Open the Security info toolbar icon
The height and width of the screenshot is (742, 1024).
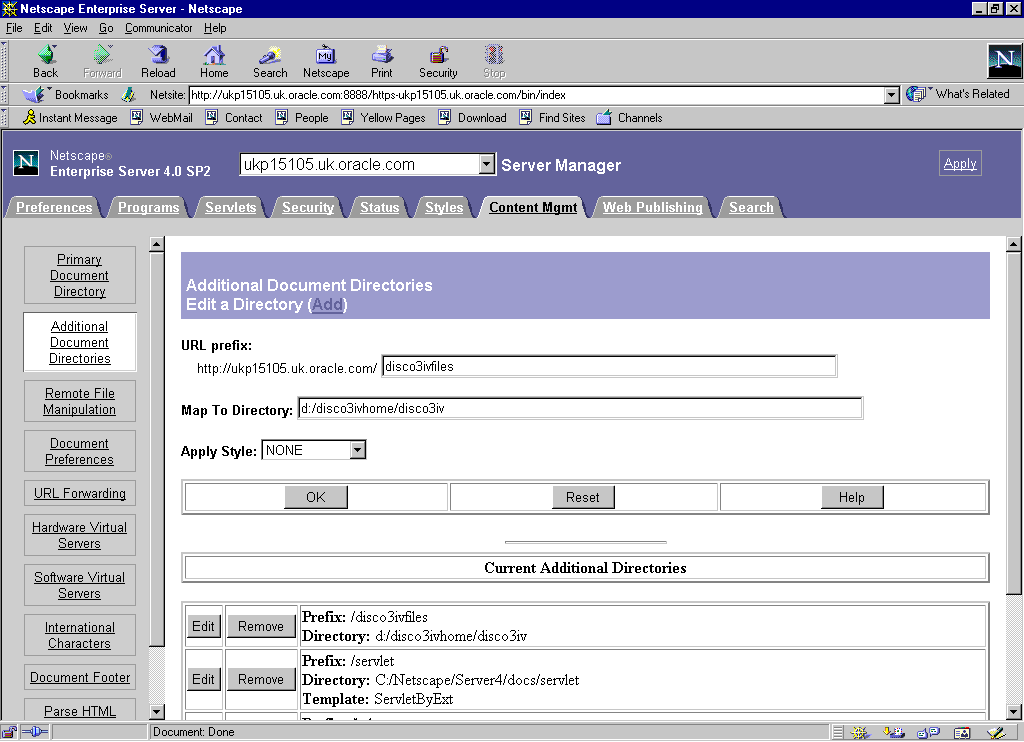pos(438,61)
